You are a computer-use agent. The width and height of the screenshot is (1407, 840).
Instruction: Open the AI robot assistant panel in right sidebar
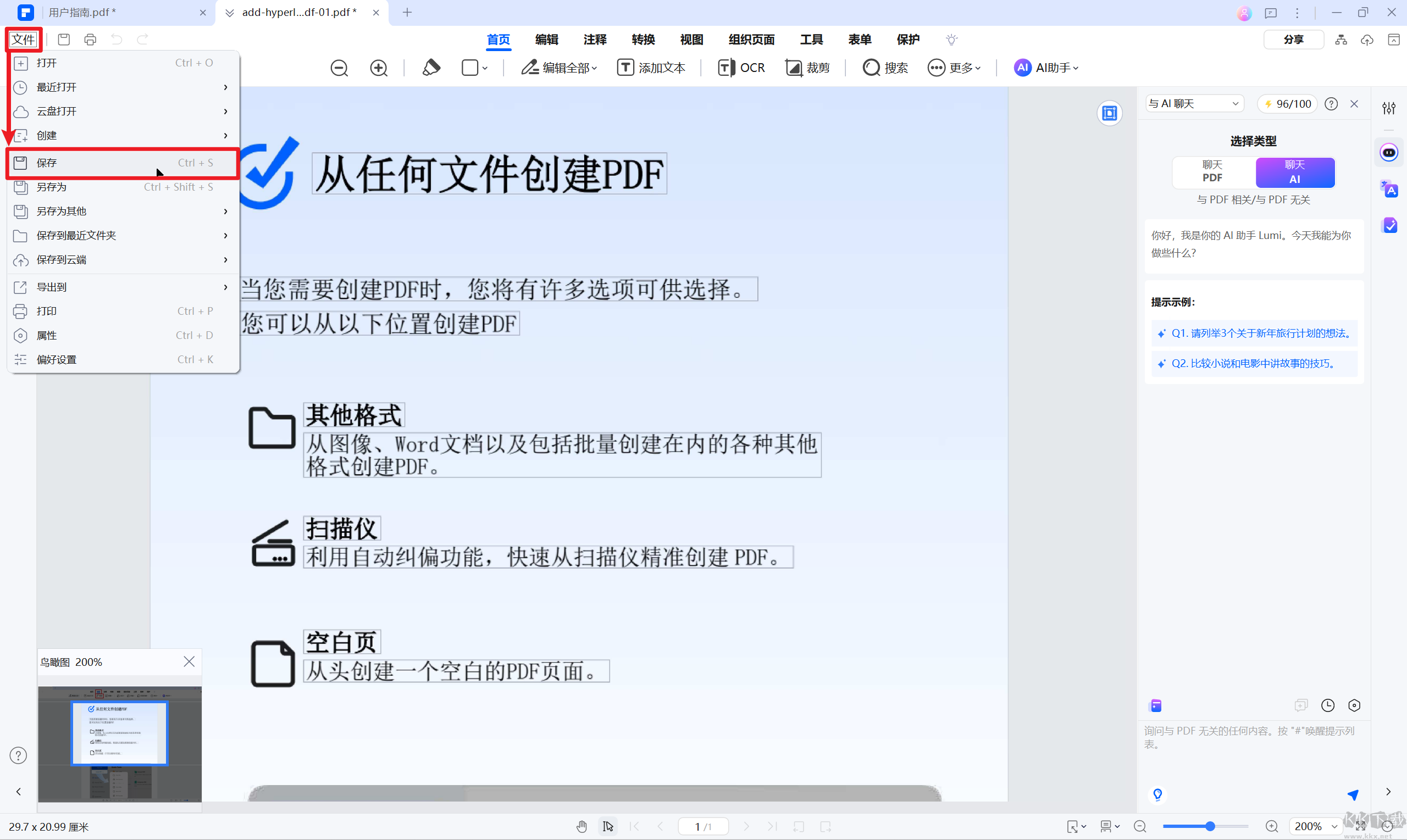tap(1389, 152)
